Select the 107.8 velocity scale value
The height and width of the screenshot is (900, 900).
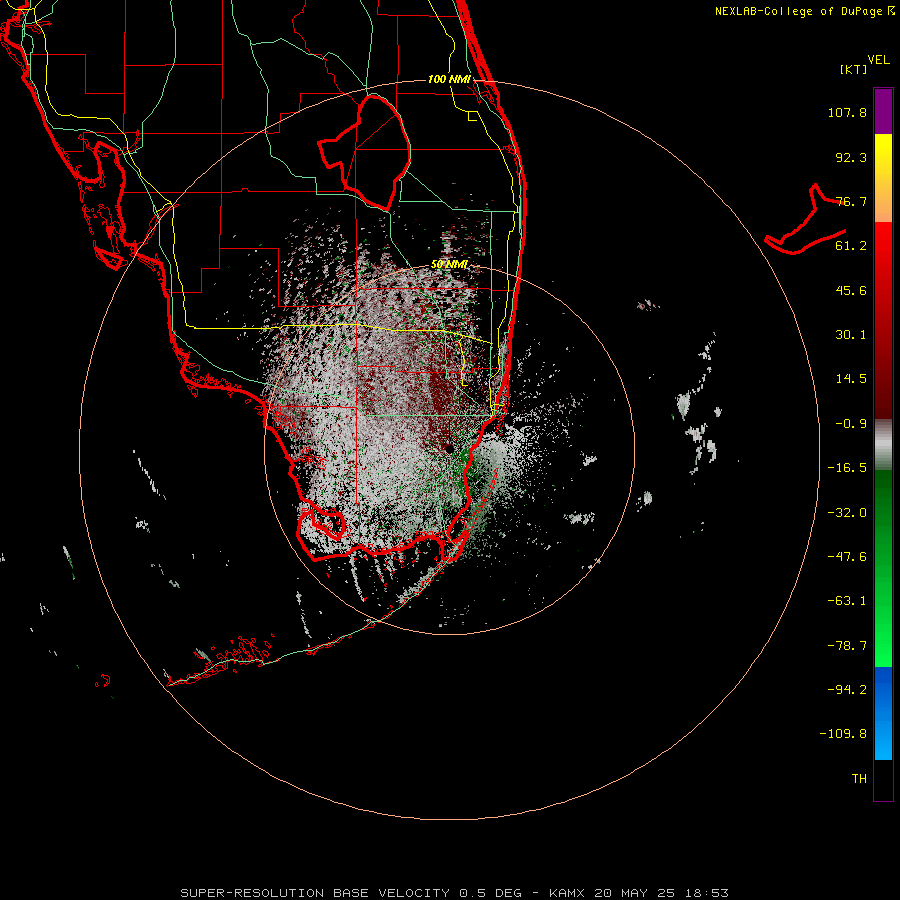coord(847,112)
